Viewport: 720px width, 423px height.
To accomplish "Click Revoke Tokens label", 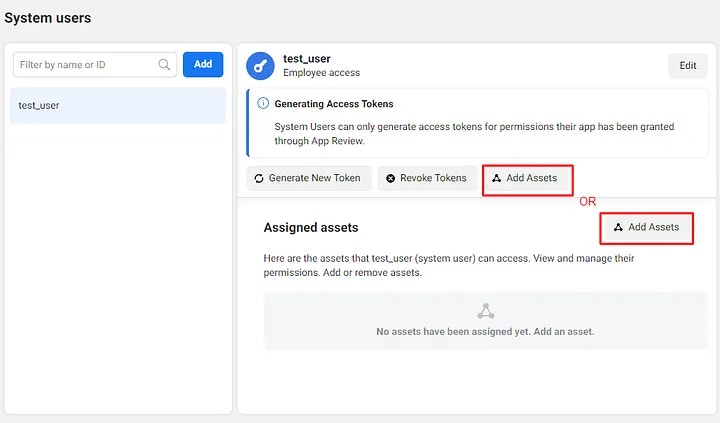I will click(433, 178).
